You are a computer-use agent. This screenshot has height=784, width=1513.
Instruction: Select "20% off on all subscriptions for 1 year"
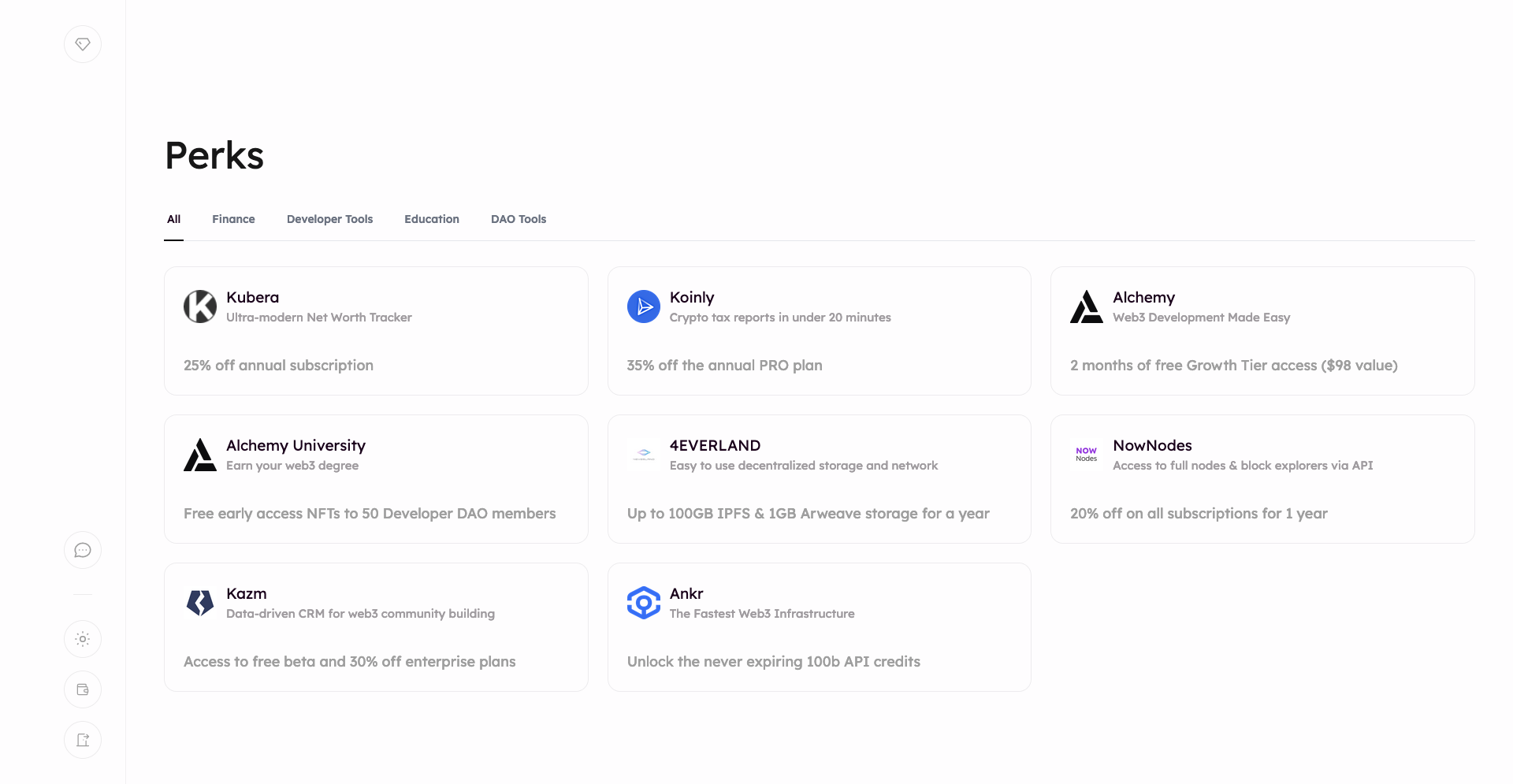coord(1199,514)
